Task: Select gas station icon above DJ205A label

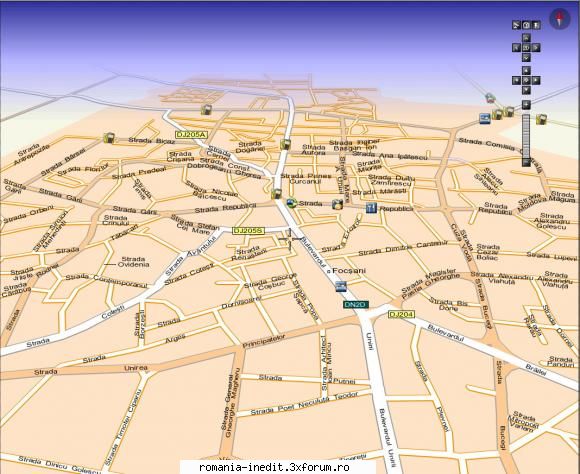Action: [x=206, y=110]
